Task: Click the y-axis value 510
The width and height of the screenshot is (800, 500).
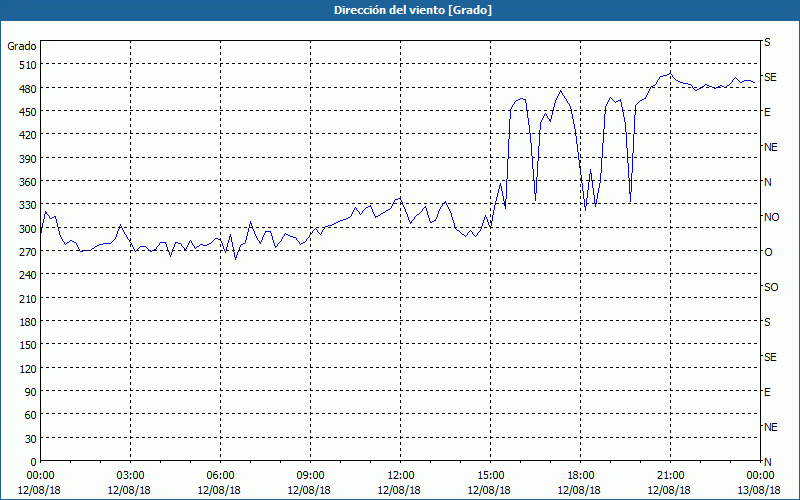Action: (x=29, y=65)
